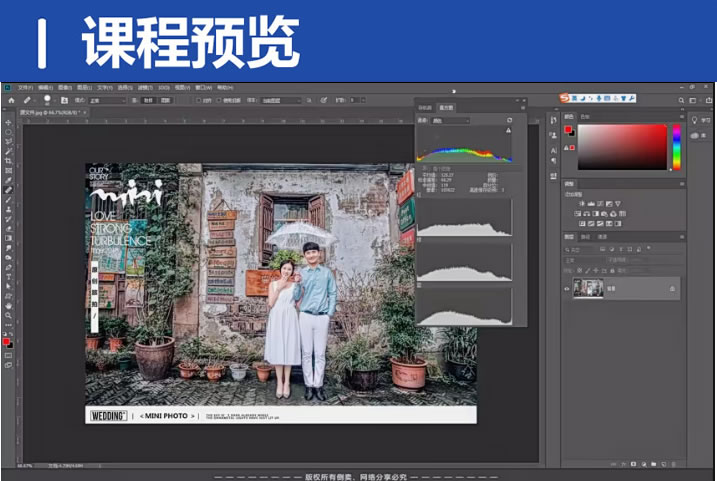Toggle the second checkbox in options bar

point(219,100)
